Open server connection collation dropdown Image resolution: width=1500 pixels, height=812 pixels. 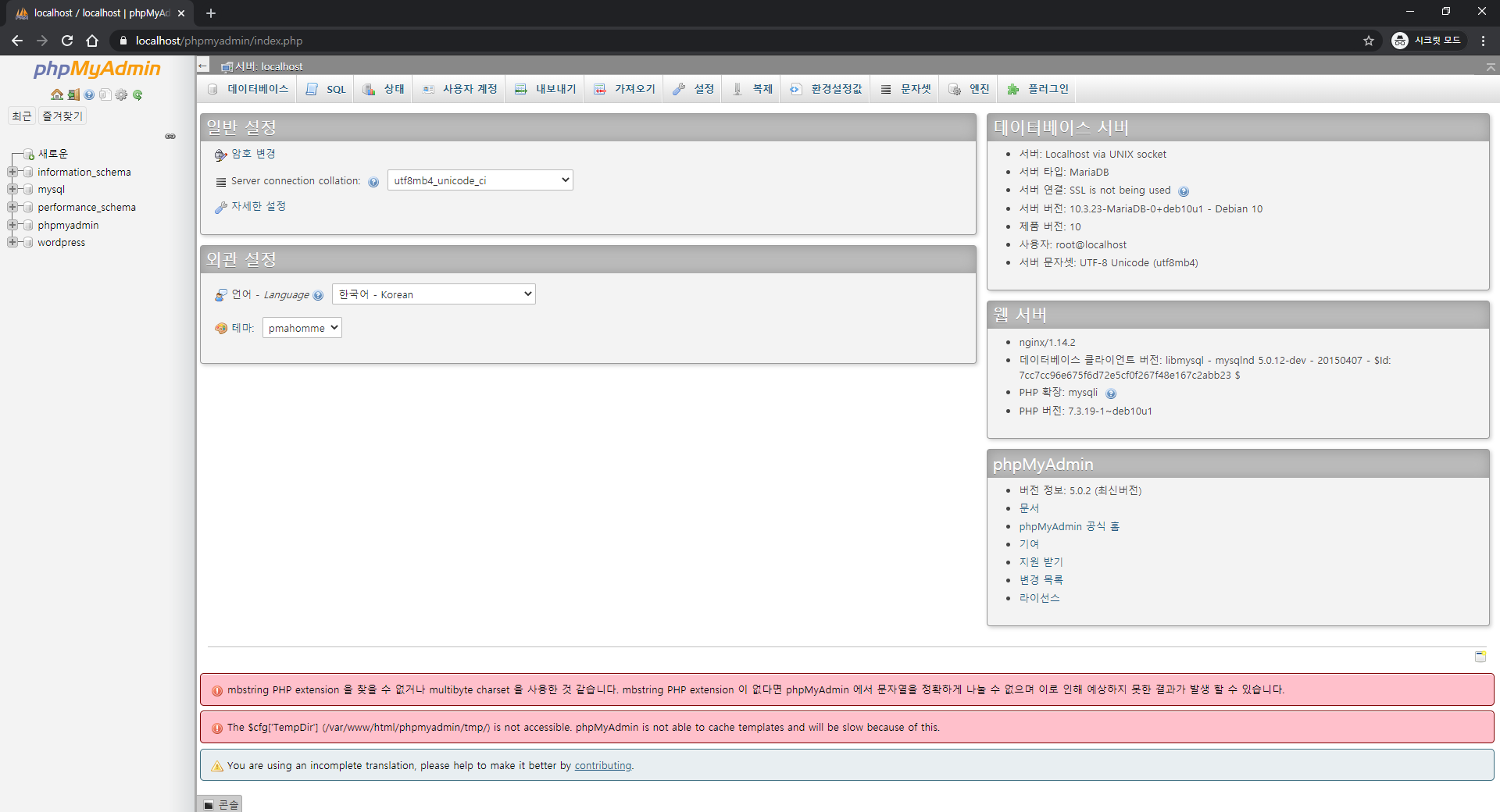tap(480, 180)
